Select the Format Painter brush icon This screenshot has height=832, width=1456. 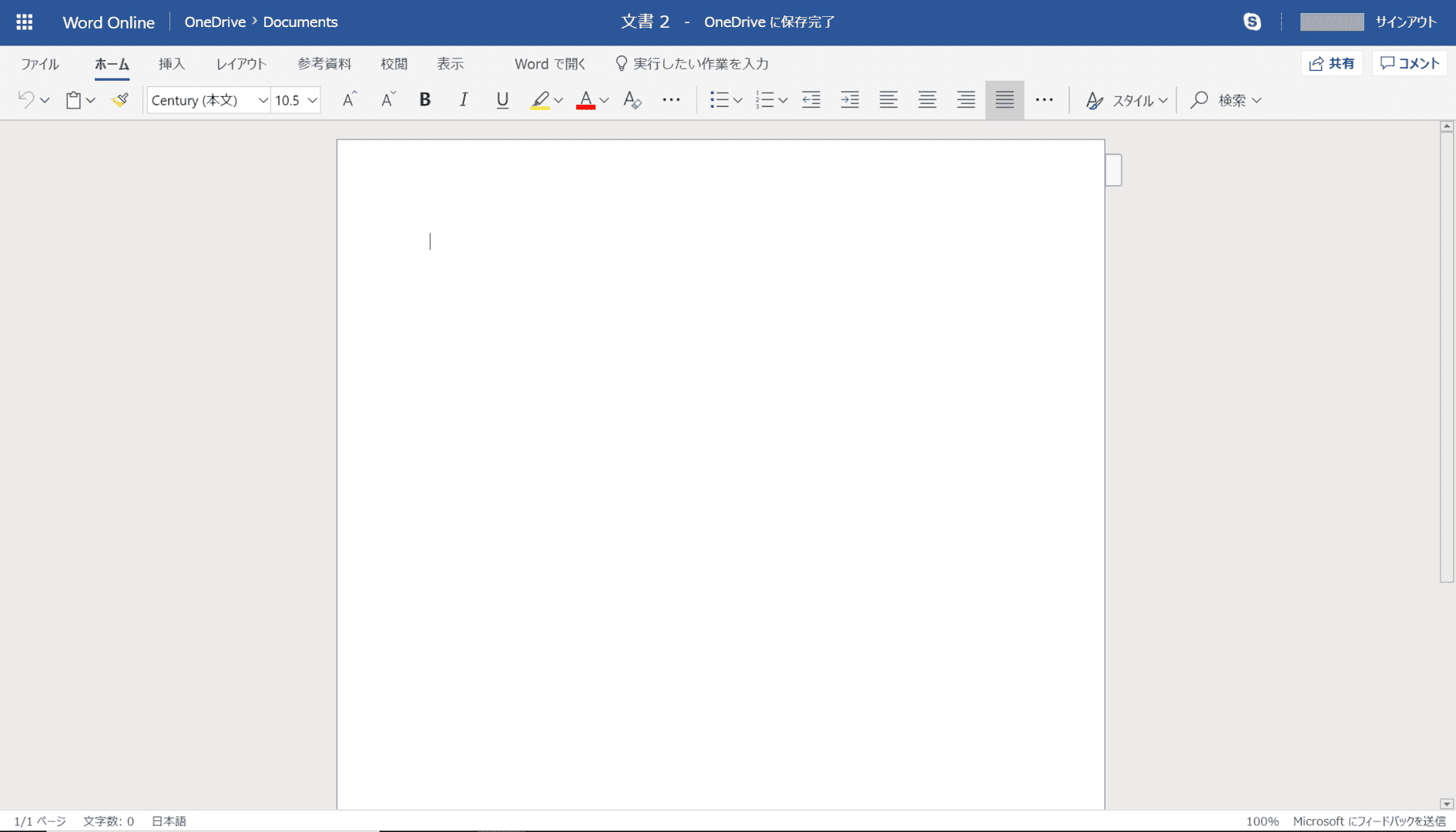pos(119,99)
